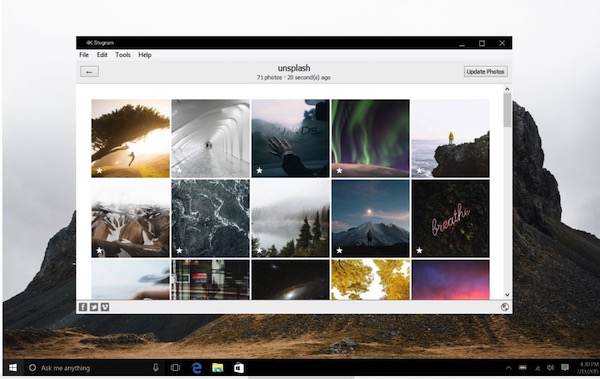
Task: Open the misty lake with pines photo
Action: (290, 219)
